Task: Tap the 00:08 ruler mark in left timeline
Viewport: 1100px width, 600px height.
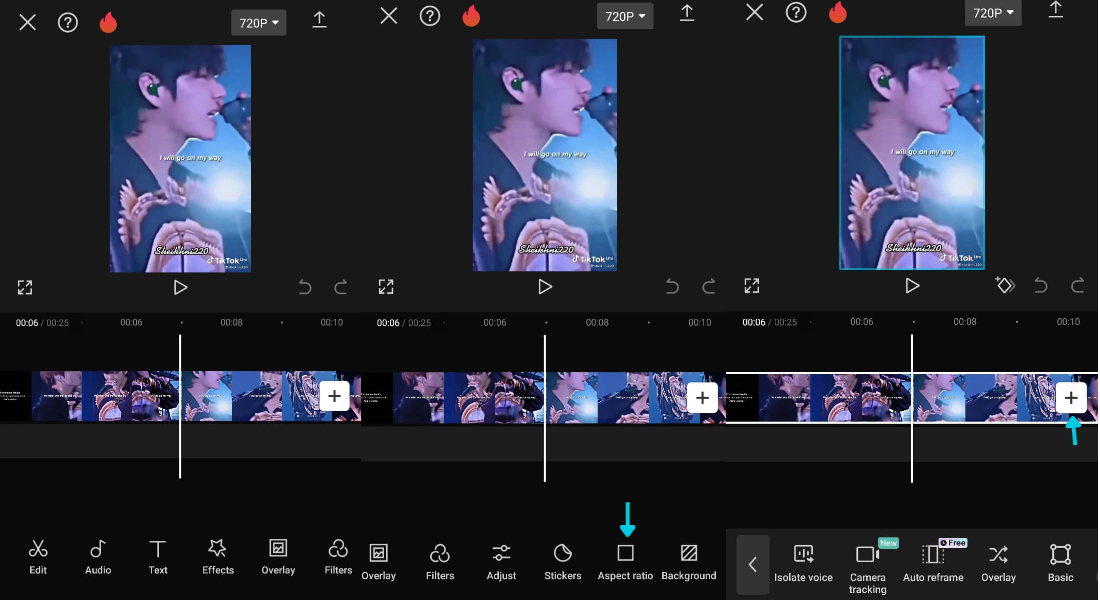Action: 232,323
